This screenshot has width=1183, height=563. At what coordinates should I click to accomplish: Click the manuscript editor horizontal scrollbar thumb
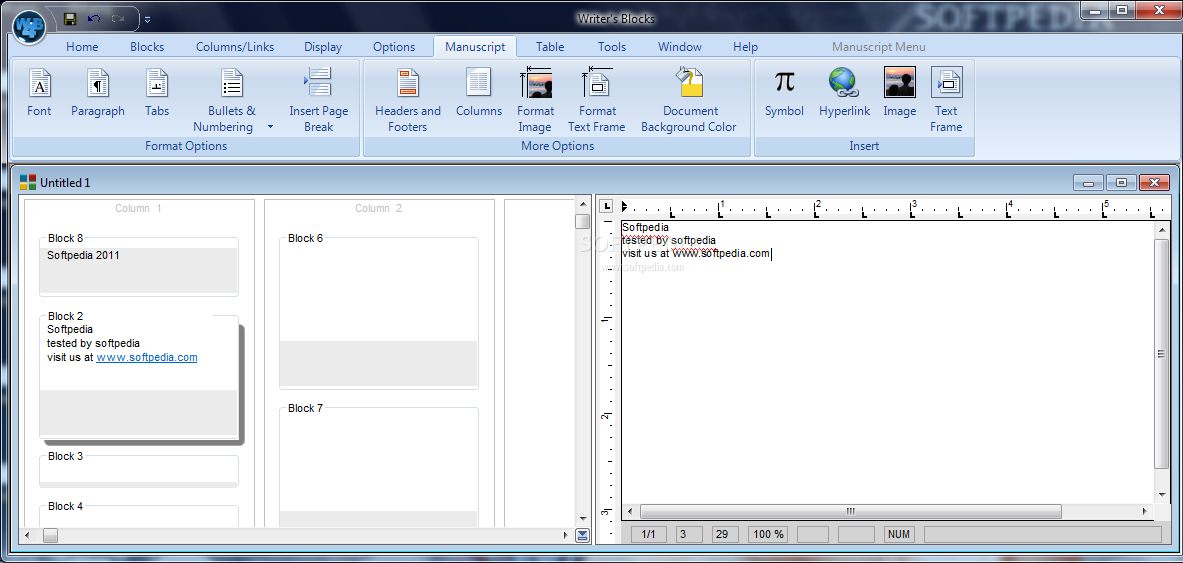(x=850, y=511)
